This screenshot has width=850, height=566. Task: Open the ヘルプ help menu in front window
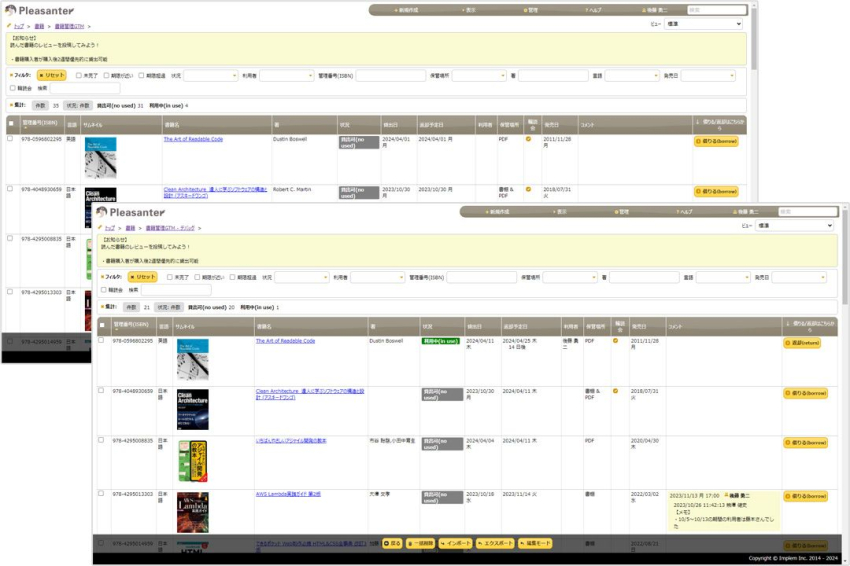click(x=683, y=212)
